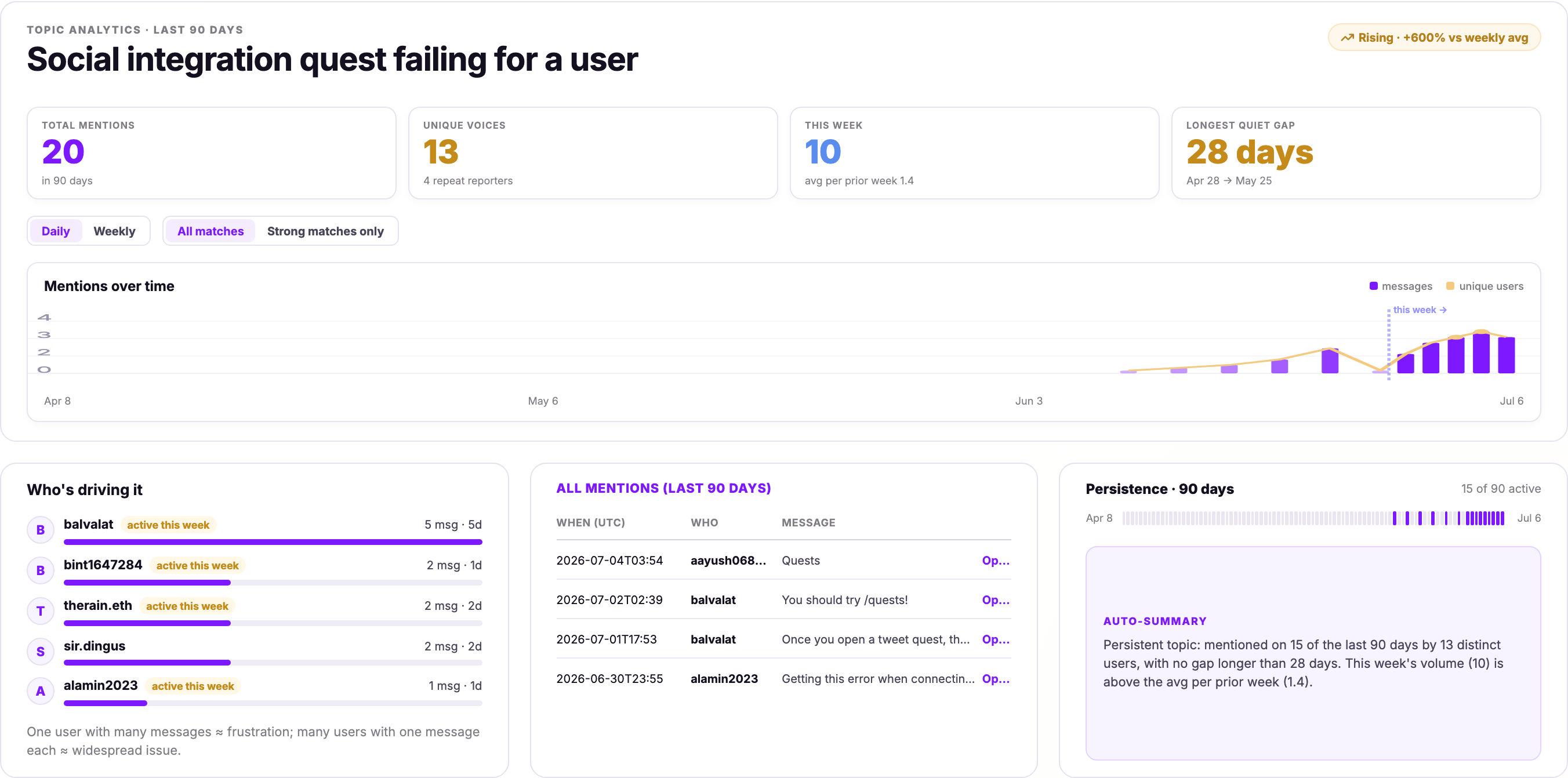This screenshot has width=1568, height=778.
Task: Click the 'WHEN (UTC)' column header
Action: (590, 523)
